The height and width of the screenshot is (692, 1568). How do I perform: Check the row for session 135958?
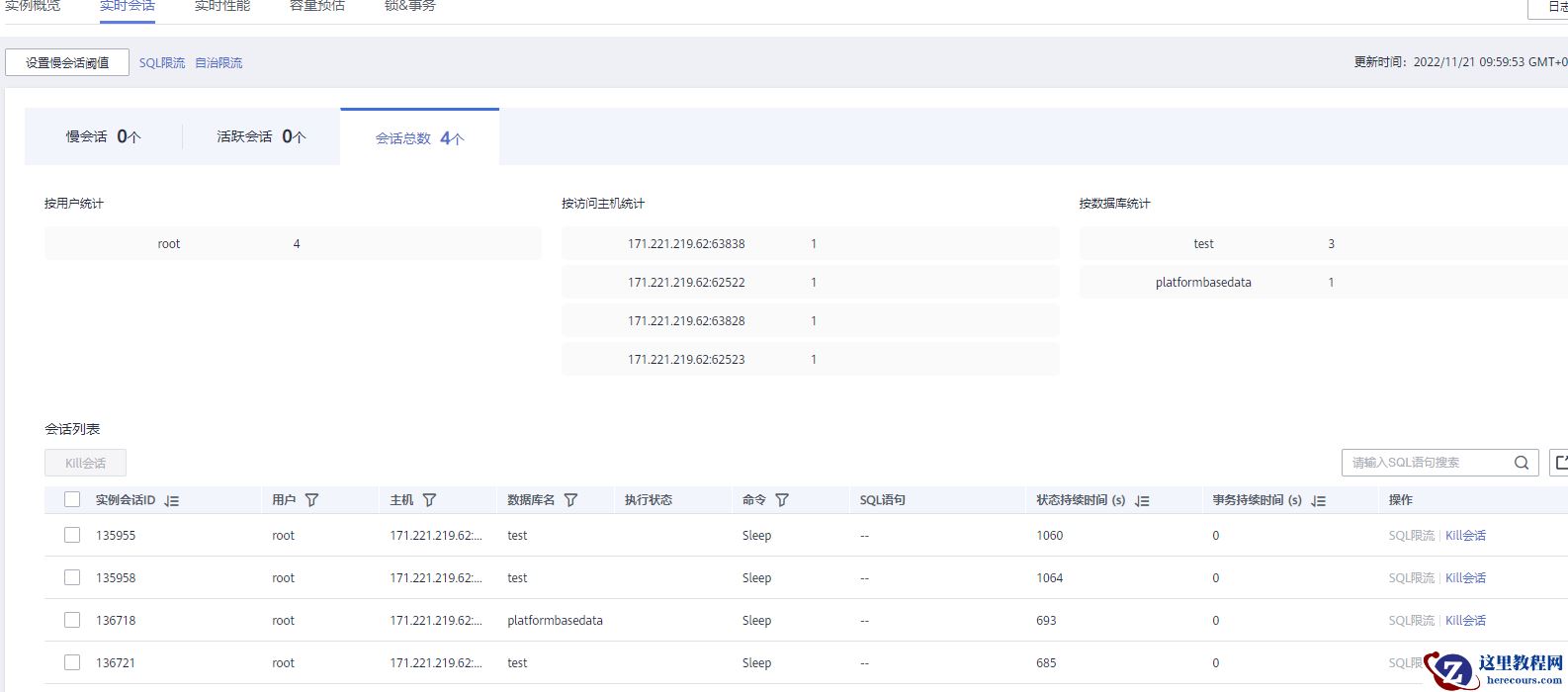(72, 577)
